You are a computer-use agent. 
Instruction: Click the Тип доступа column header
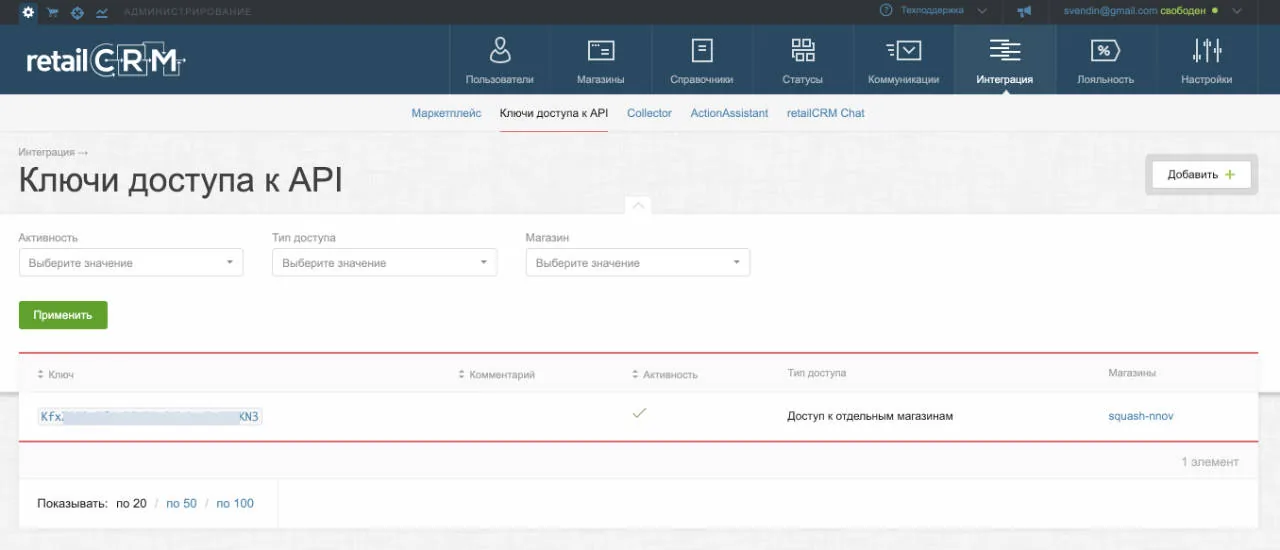pyautogui.click(x=816, y=373)
